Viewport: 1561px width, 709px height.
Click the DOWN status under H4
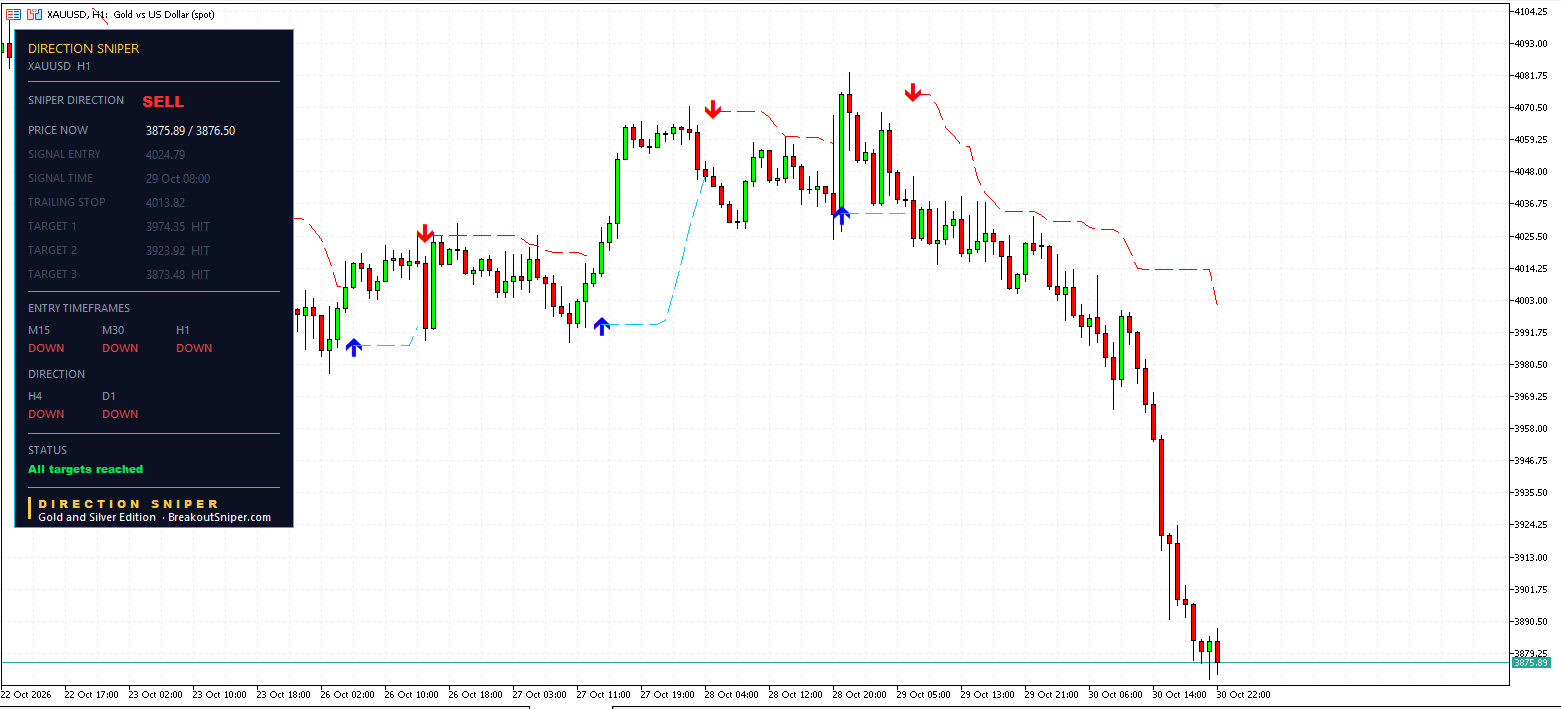click(x=46, y=414)
